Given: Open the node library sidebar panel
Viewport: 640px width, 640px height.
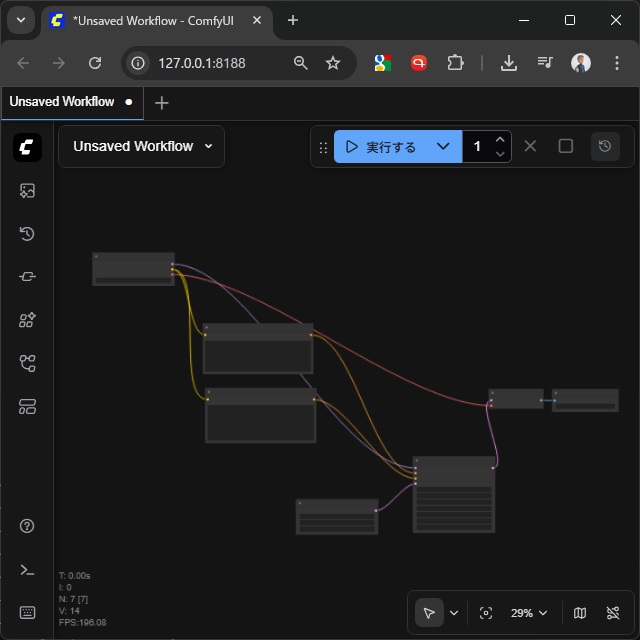Looking at the screenshot, I should (x=27, y=277).
